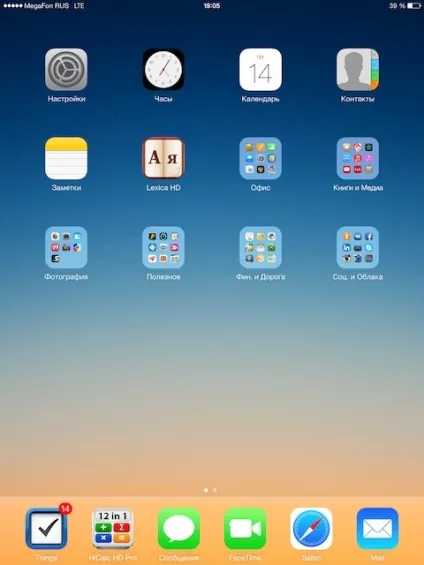Tap the Книги и Медиа label
Viewport: 424px width, 565px height.
tap(358, 188)
